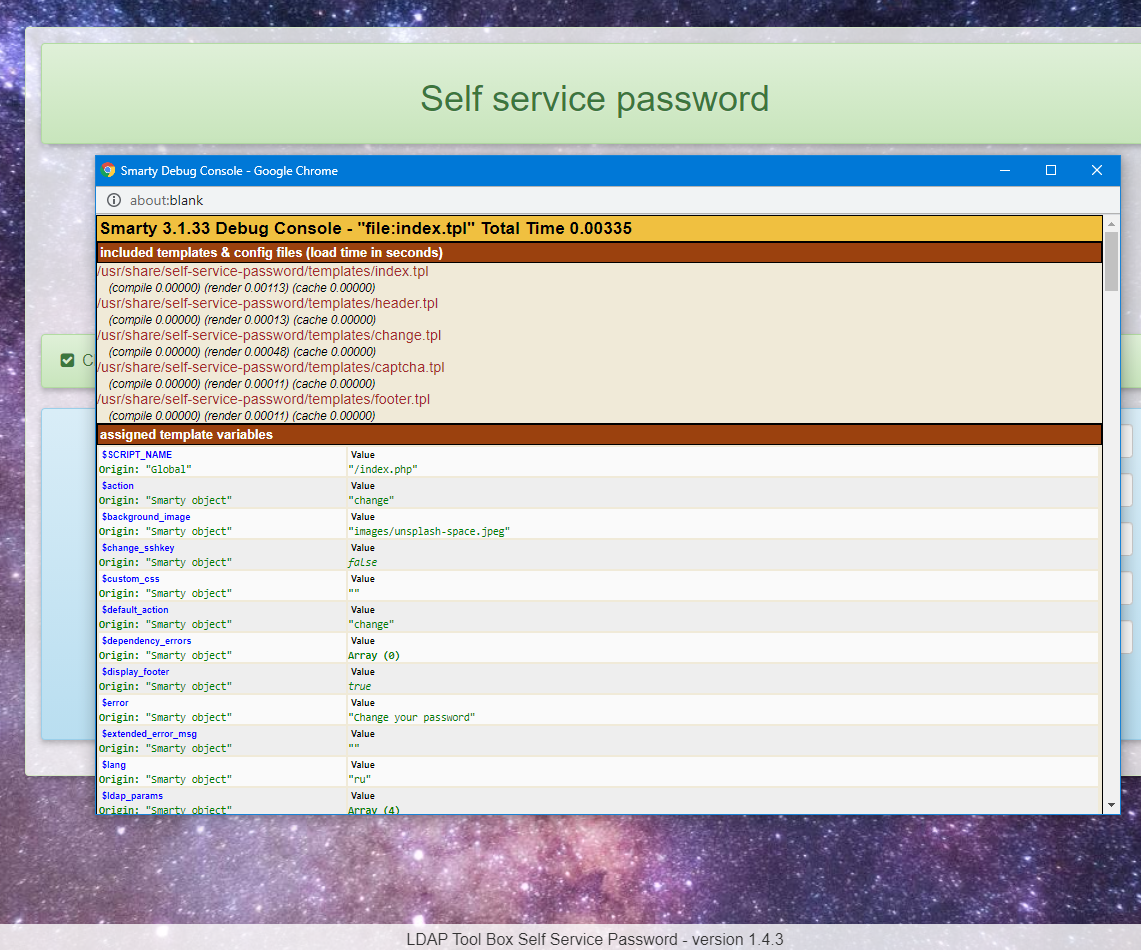Click the vertical scrollbar thumb

[x=1110, y=260]
